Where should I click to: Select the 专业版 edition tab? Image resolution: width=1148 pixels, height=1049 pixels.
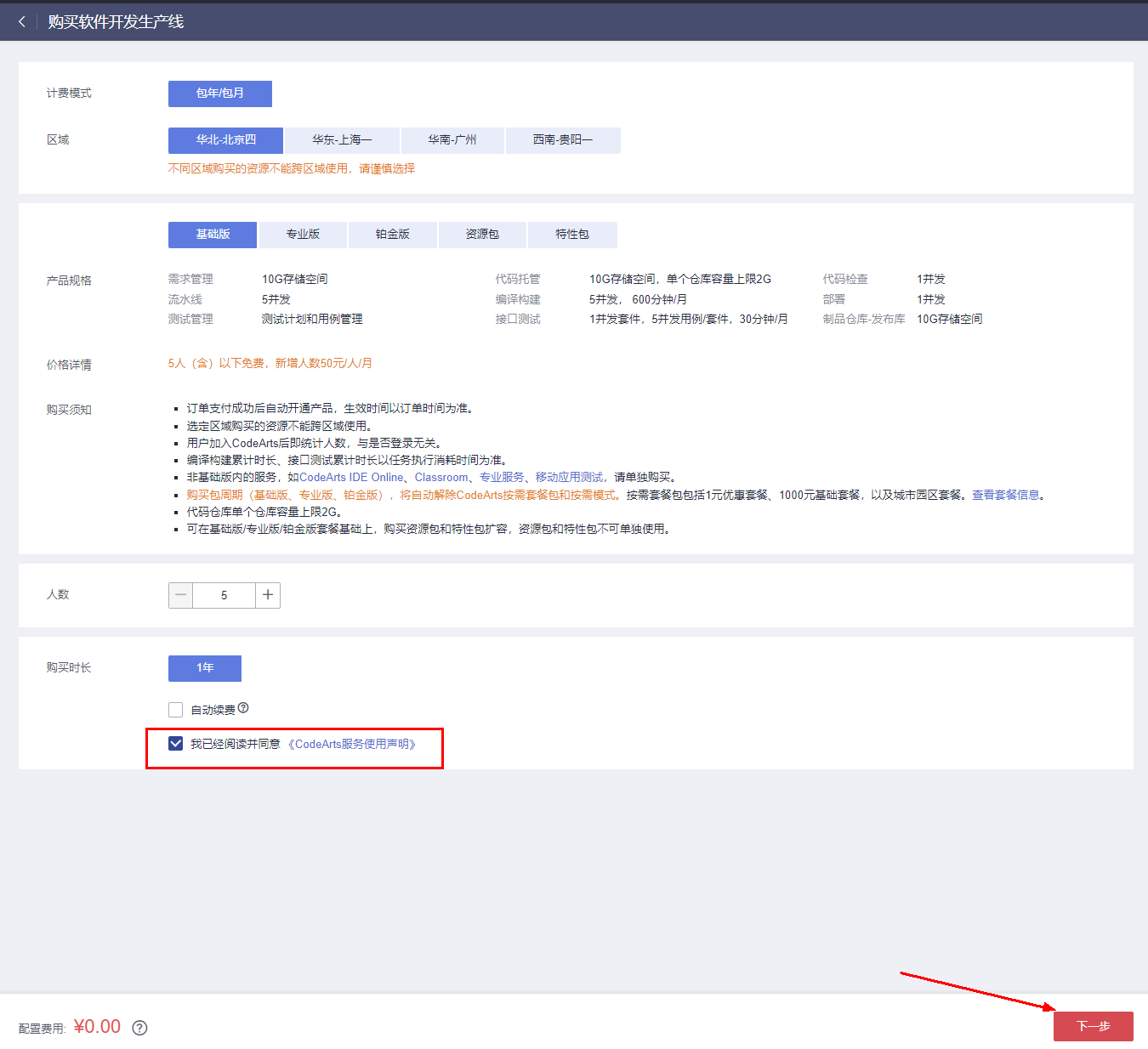point(303,235)
